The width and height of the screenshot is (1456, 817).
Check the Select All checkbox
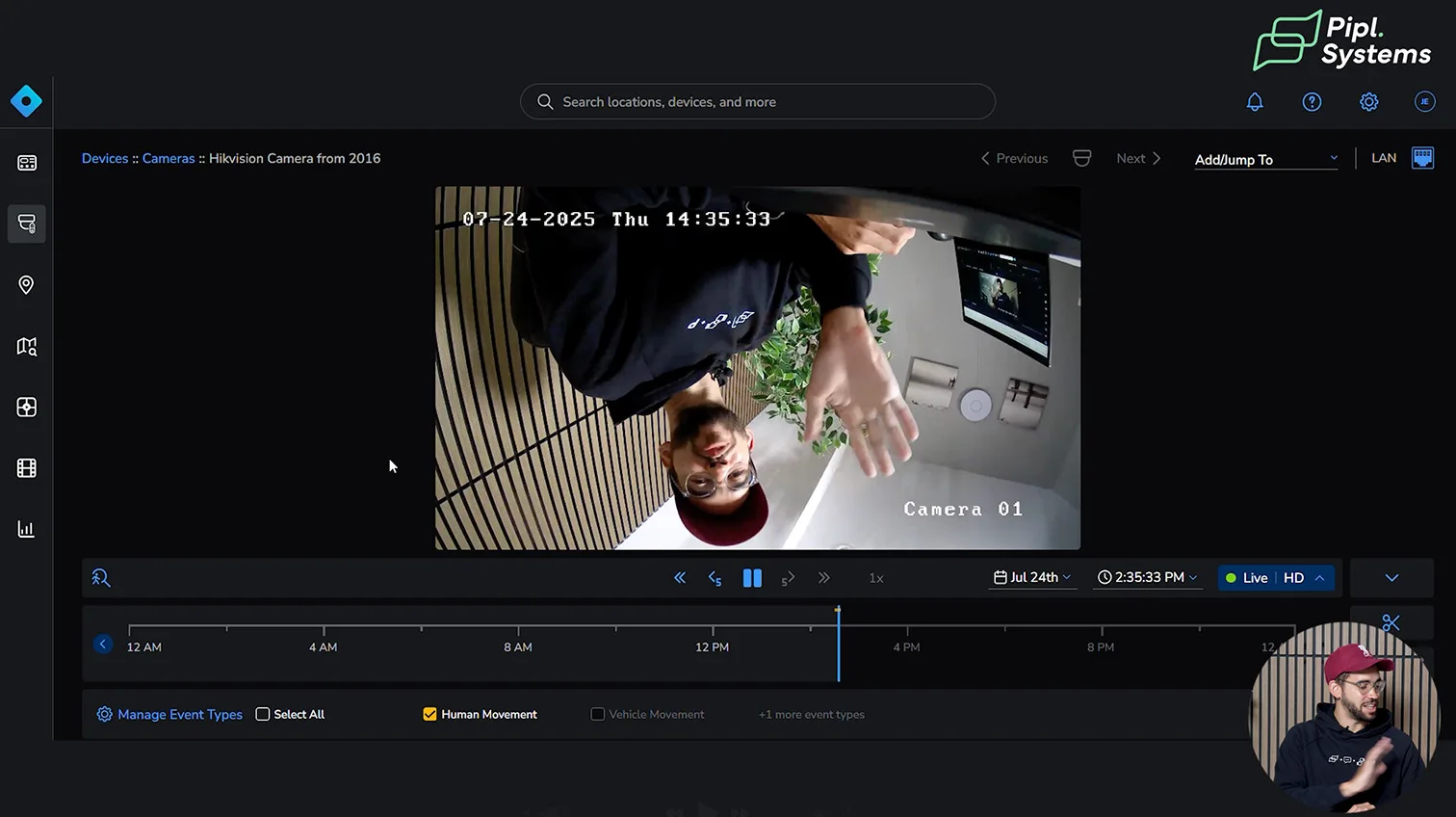263,714
